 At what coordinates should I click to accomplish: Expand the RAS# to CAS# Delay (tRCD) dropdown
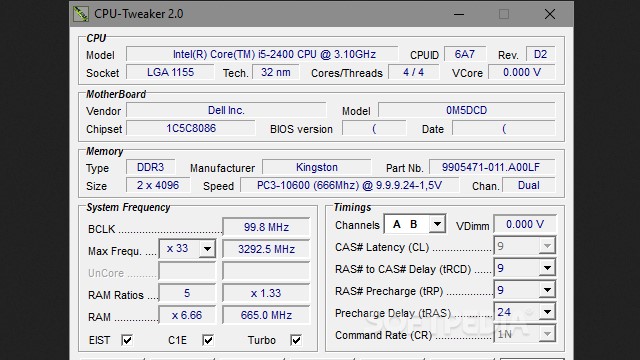click(547, 268)
